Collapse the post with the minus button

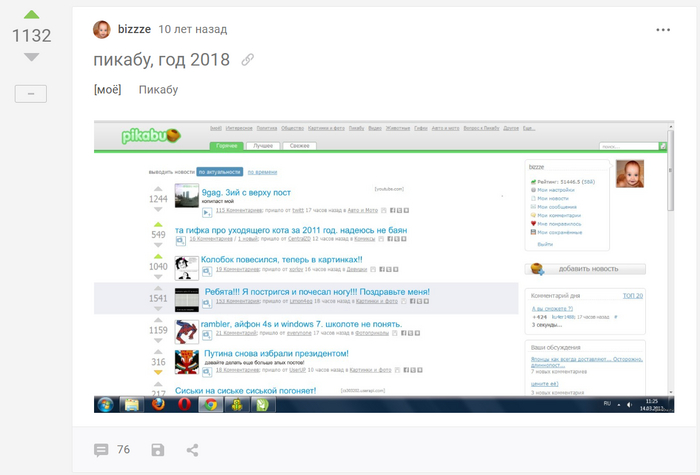[x=31, y=94]
